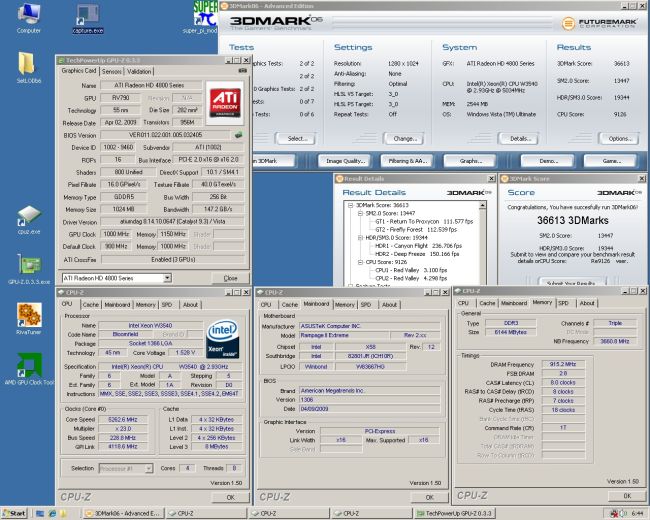Image resolution: width=650 pixels, height=520 pixels.
Task: Open the Set1.ODb6 folder on desktop
Action: click(x=28, y=68)
